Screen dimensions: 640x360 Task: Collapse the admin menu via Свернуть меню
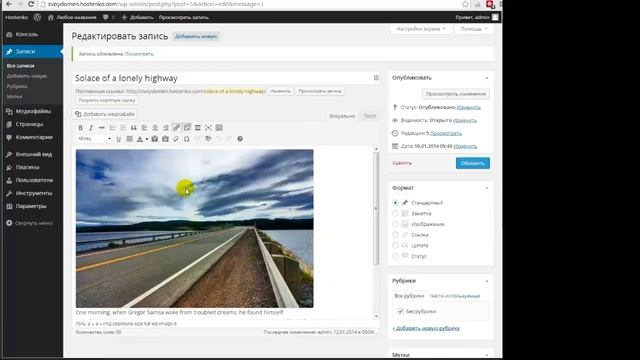29,223
